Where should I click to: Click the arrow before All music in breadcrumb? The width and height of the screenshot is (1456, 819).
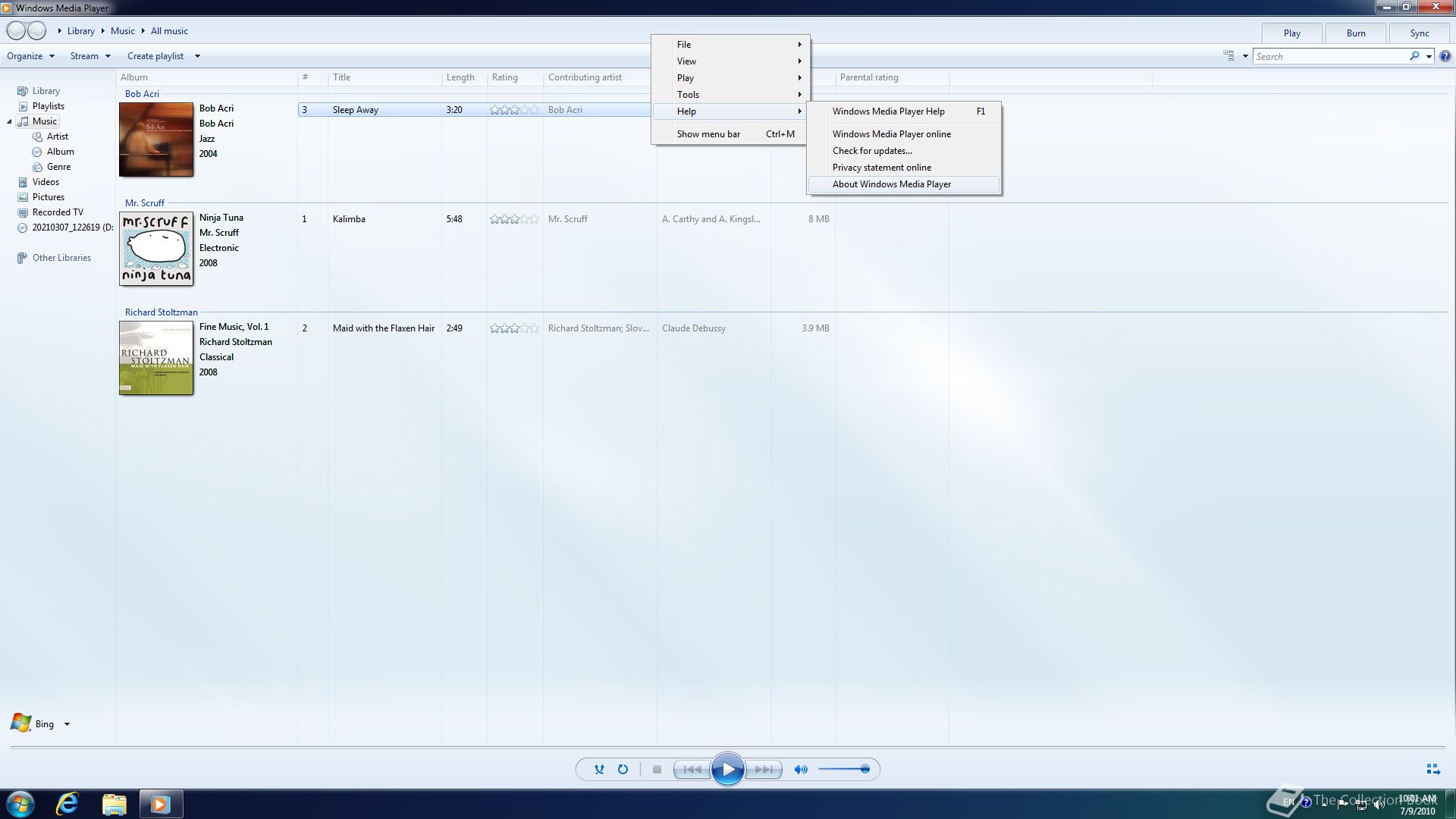coord(143,31)
